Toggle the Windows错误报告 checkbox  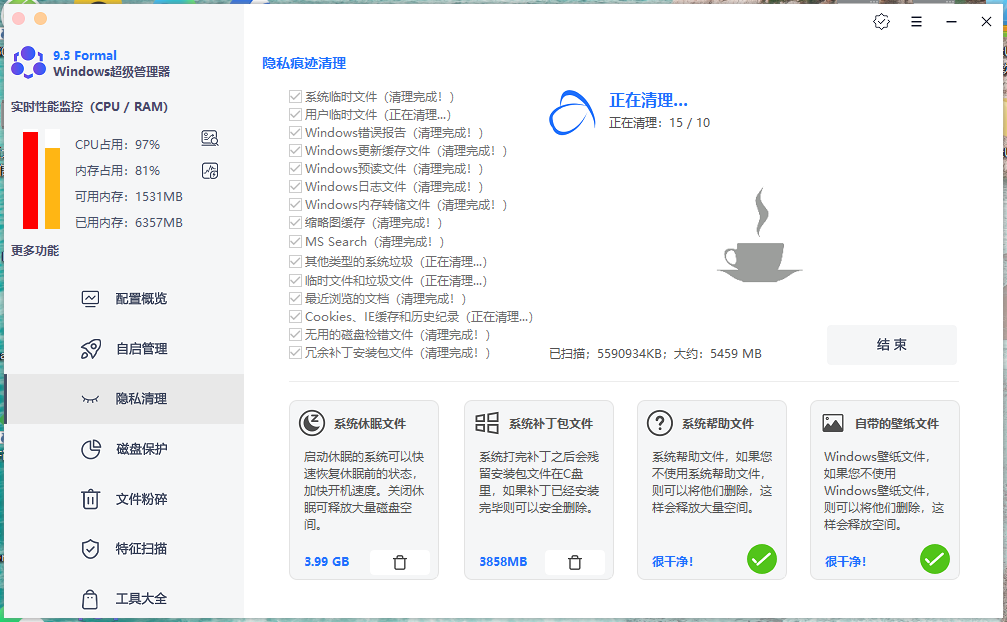pyautogui.click(x=295, y=132)
